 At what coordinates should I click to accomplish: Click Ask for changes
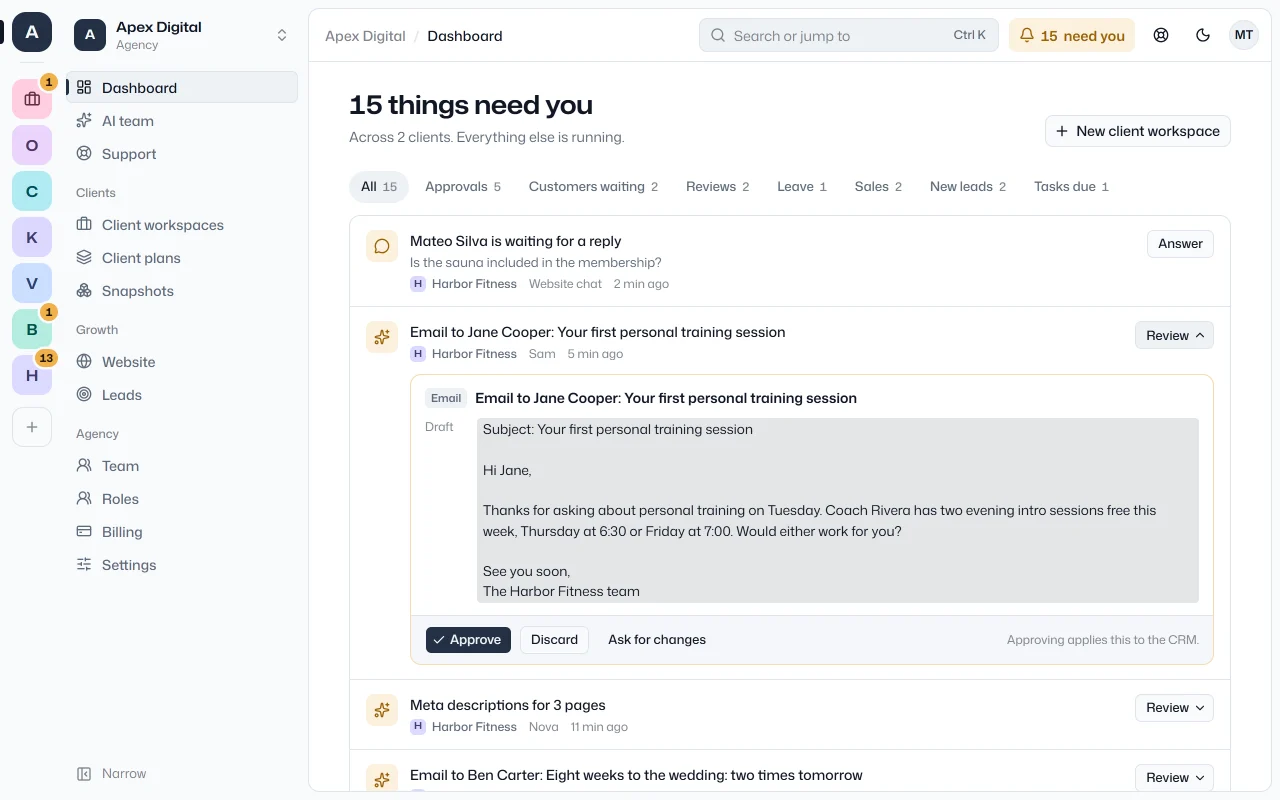(657, 640)
